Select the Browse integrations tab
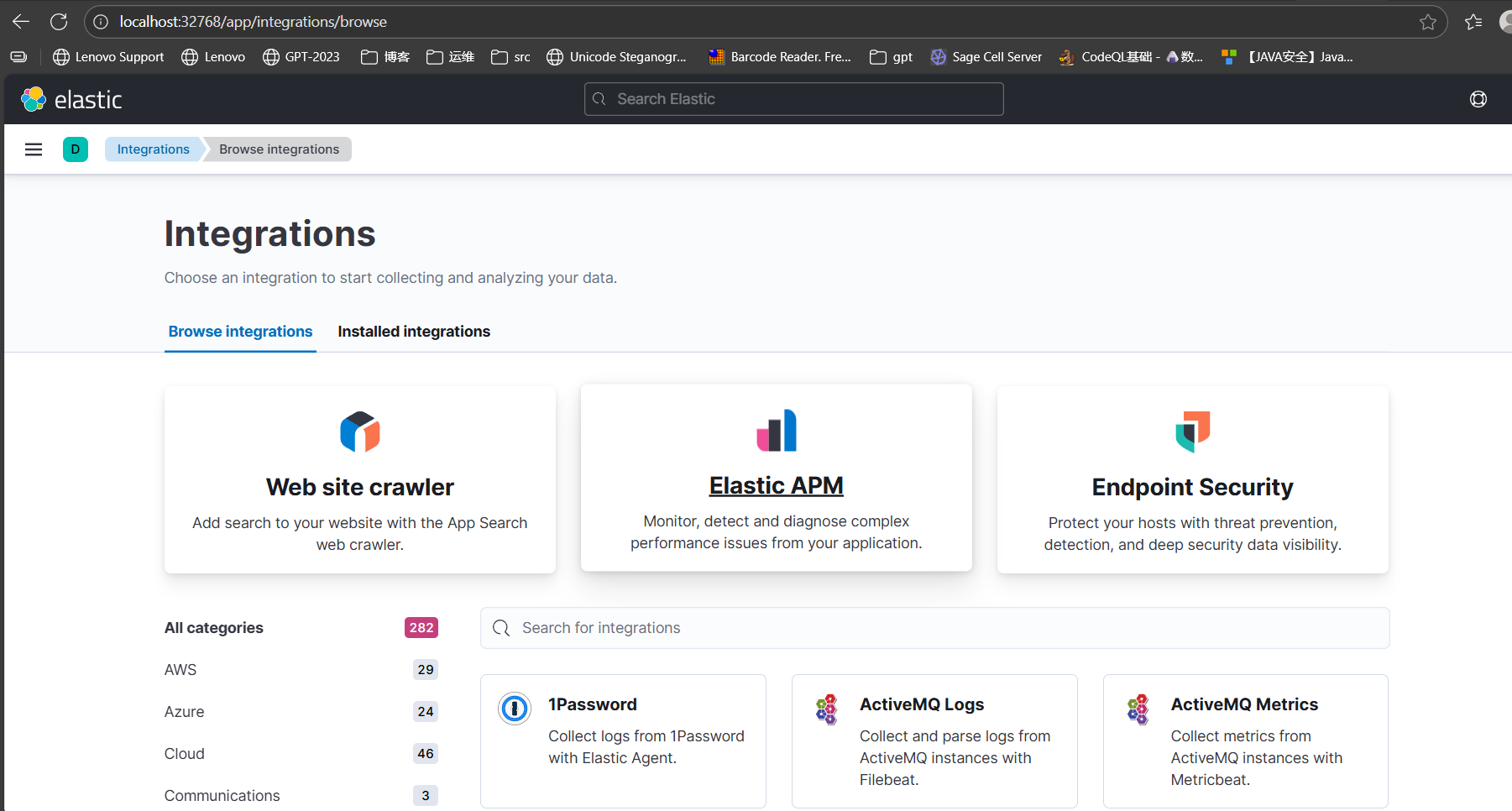 [240, 332]
